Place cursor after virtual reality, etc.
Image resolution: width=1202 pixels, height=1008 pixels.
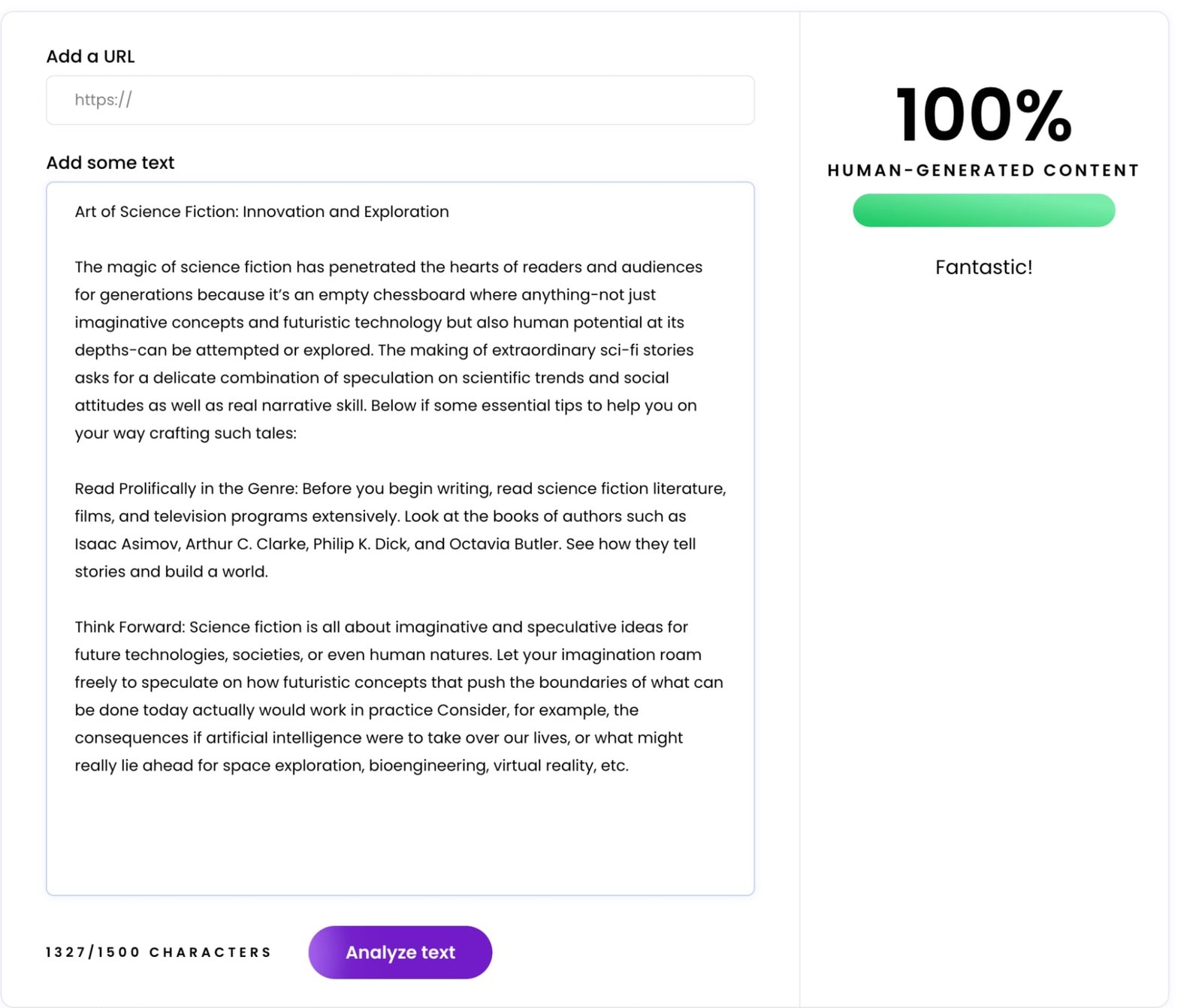[x=630, y=766]
